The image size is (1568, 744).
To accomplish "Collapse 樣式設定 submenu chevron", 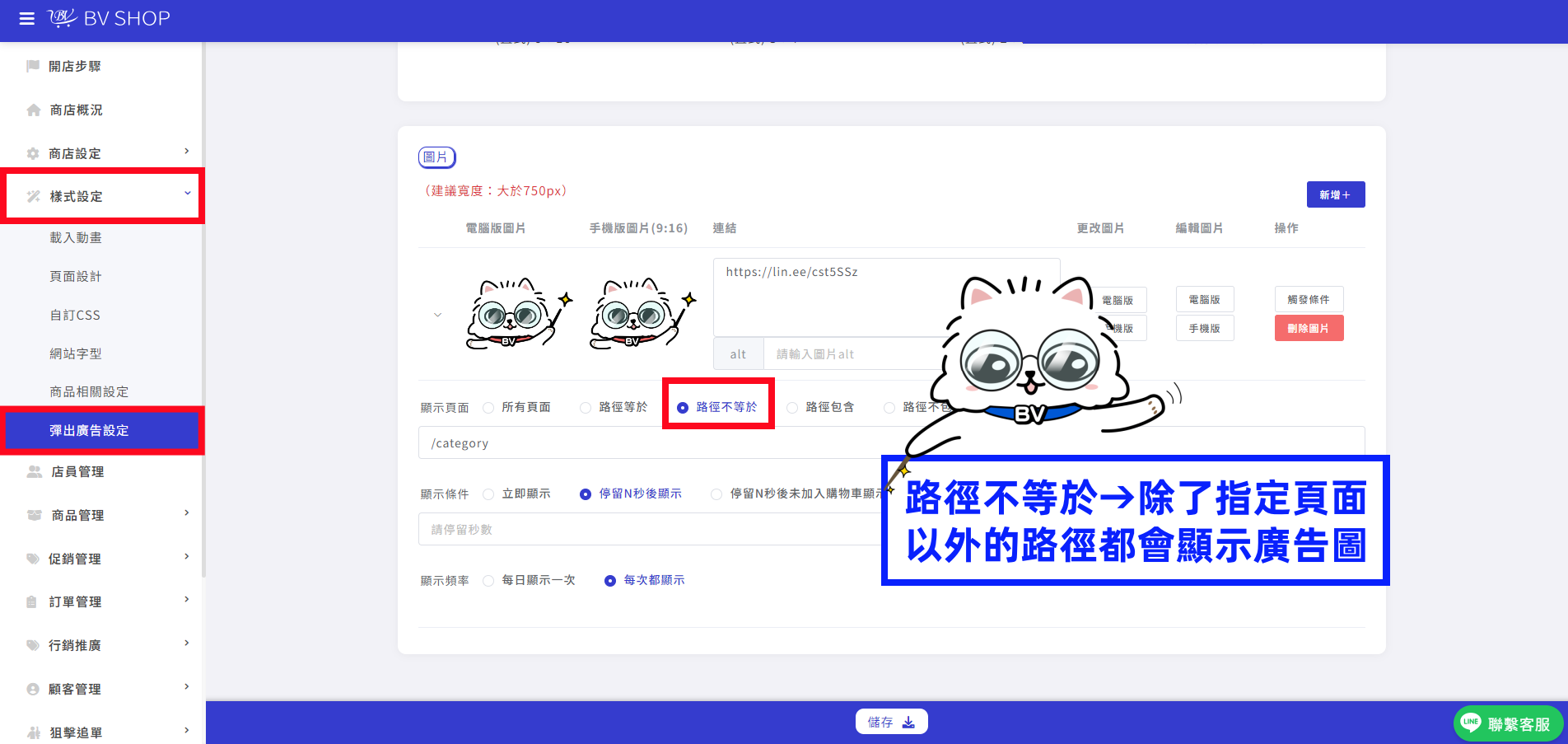I will pyautogui.click(x=187, y=193).
